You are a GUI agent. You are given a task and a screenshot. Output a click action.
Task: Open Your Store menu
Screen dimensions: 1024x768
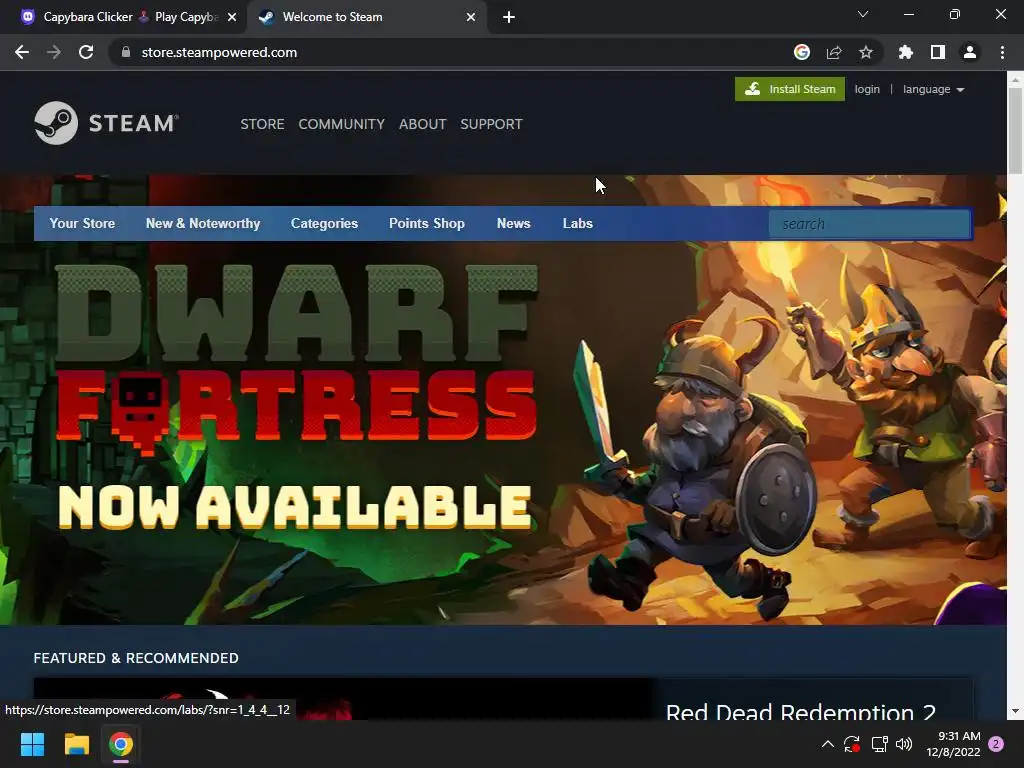click(x=82, y=223)
